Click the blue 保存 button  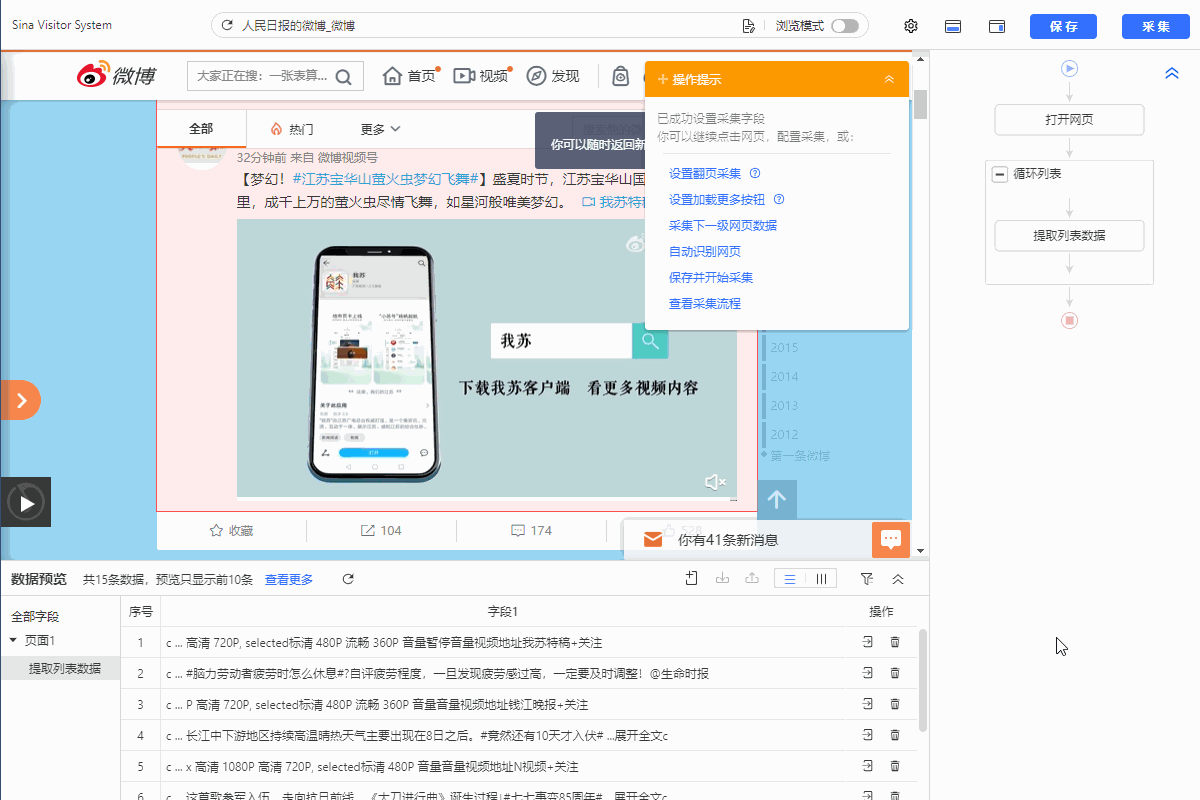click(1063, 26)
